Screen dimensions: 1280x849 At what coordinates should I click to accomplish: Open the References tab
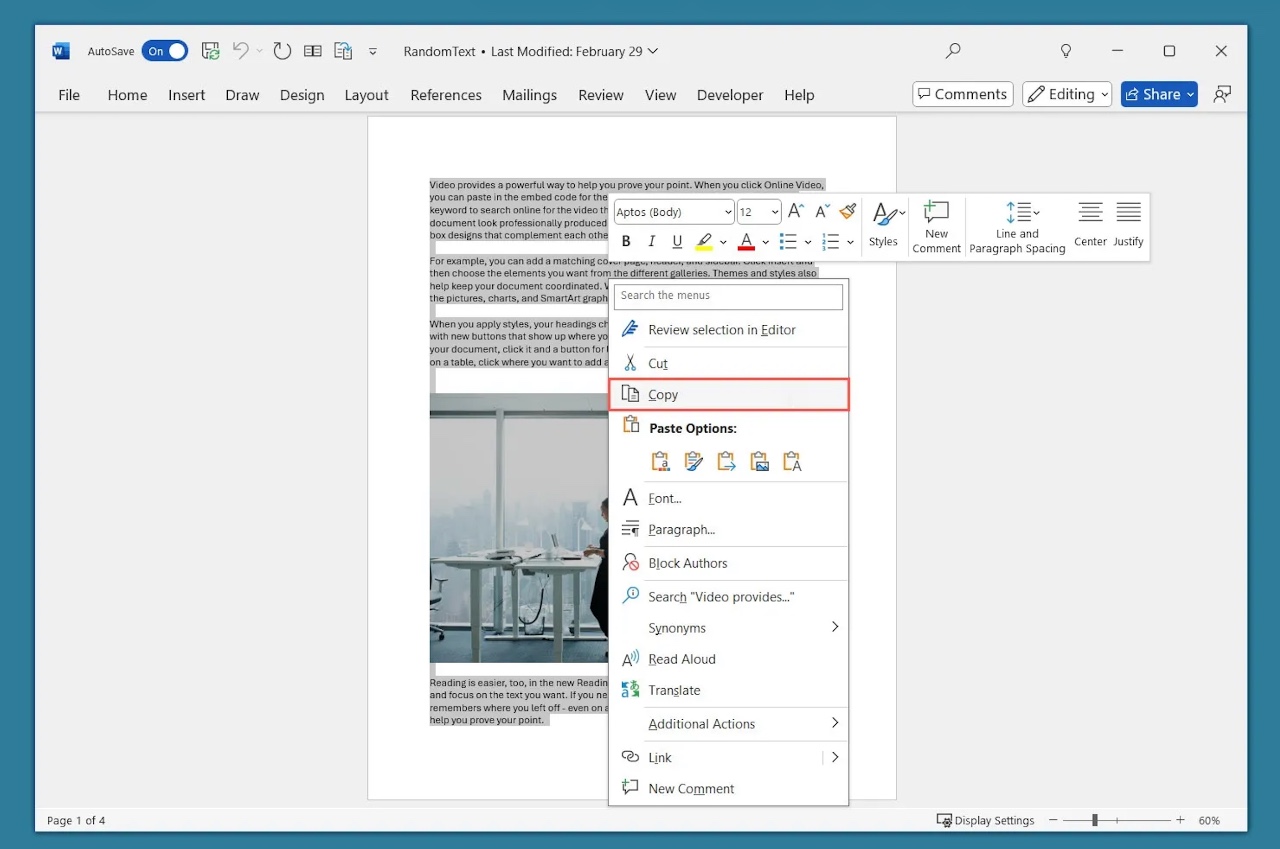pyautogui.click(x=446, y=95)
